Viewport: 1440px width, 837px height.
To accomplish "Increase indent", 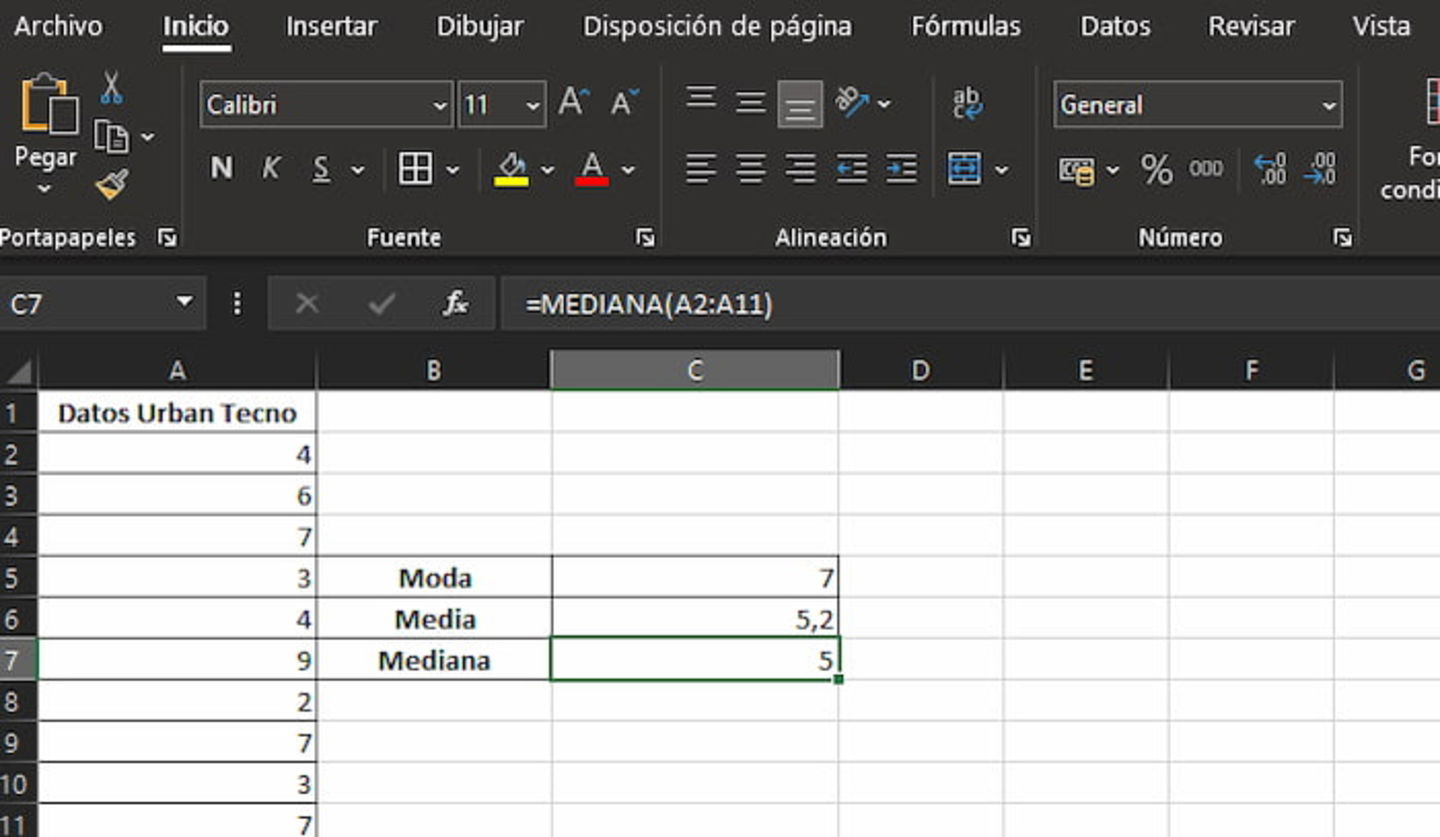I will click(x=901, y=168).
